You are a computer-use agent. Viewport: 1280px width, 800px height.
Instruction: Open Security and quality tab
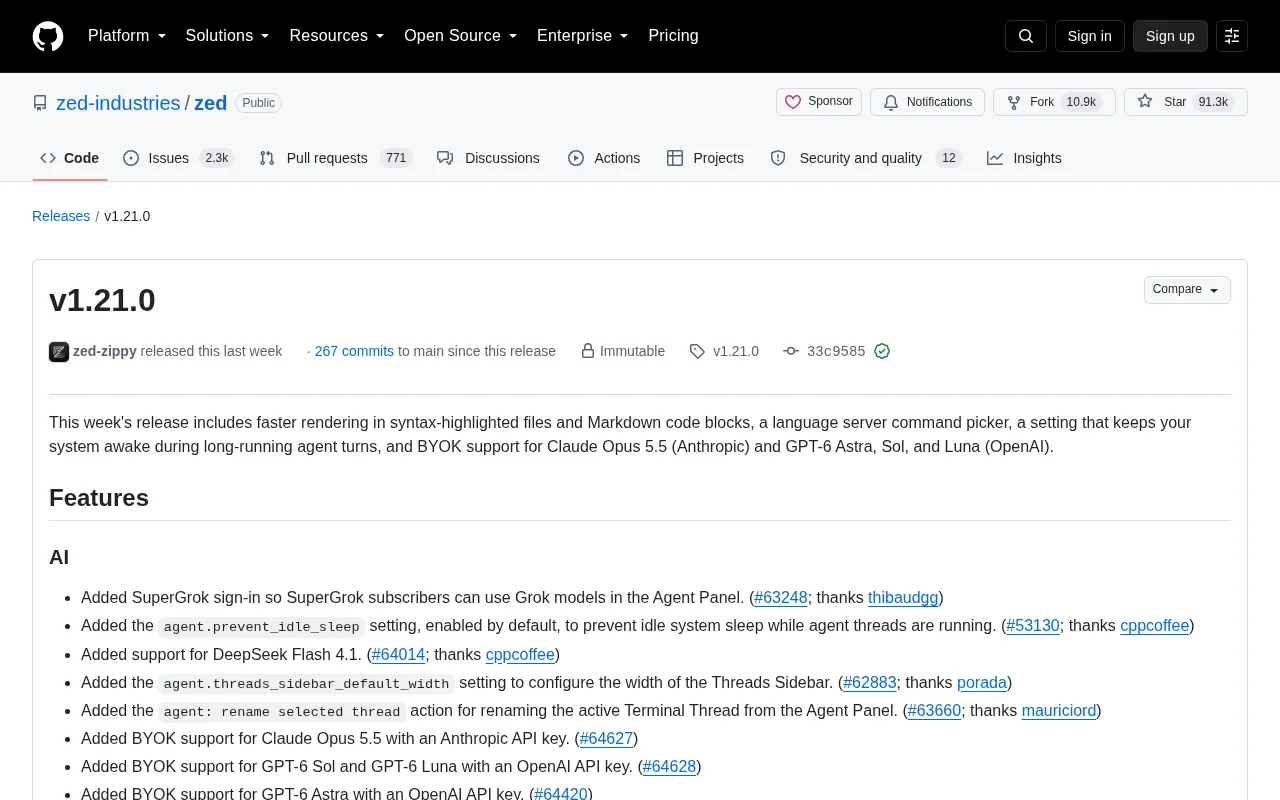tap(865, 158)
